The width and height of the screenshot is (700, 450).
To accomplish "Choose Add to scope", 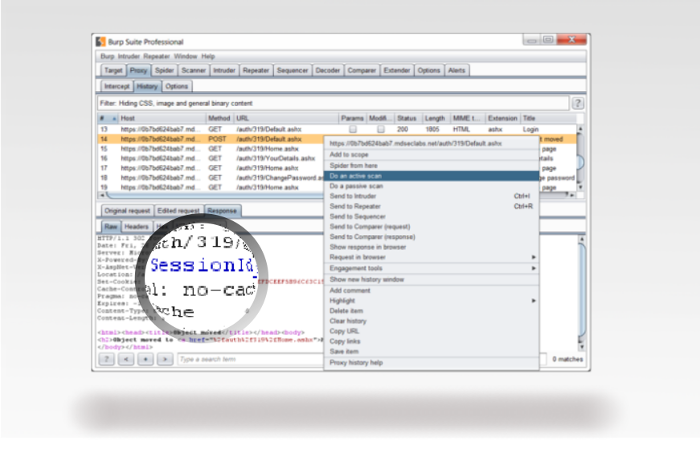I will pos(431,154).
